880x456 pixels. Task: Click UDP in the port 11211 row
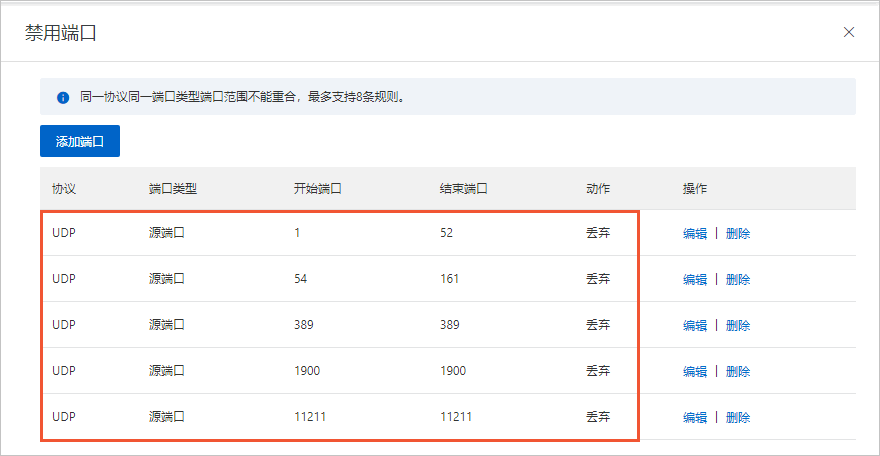[x=64, y=417]
